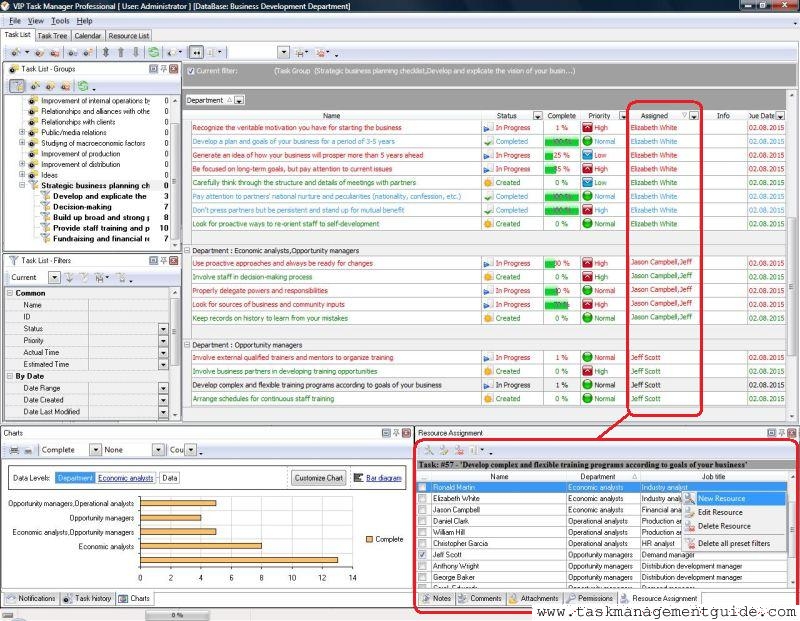Uncheck the Current filter checkbox

coord(191,71)
